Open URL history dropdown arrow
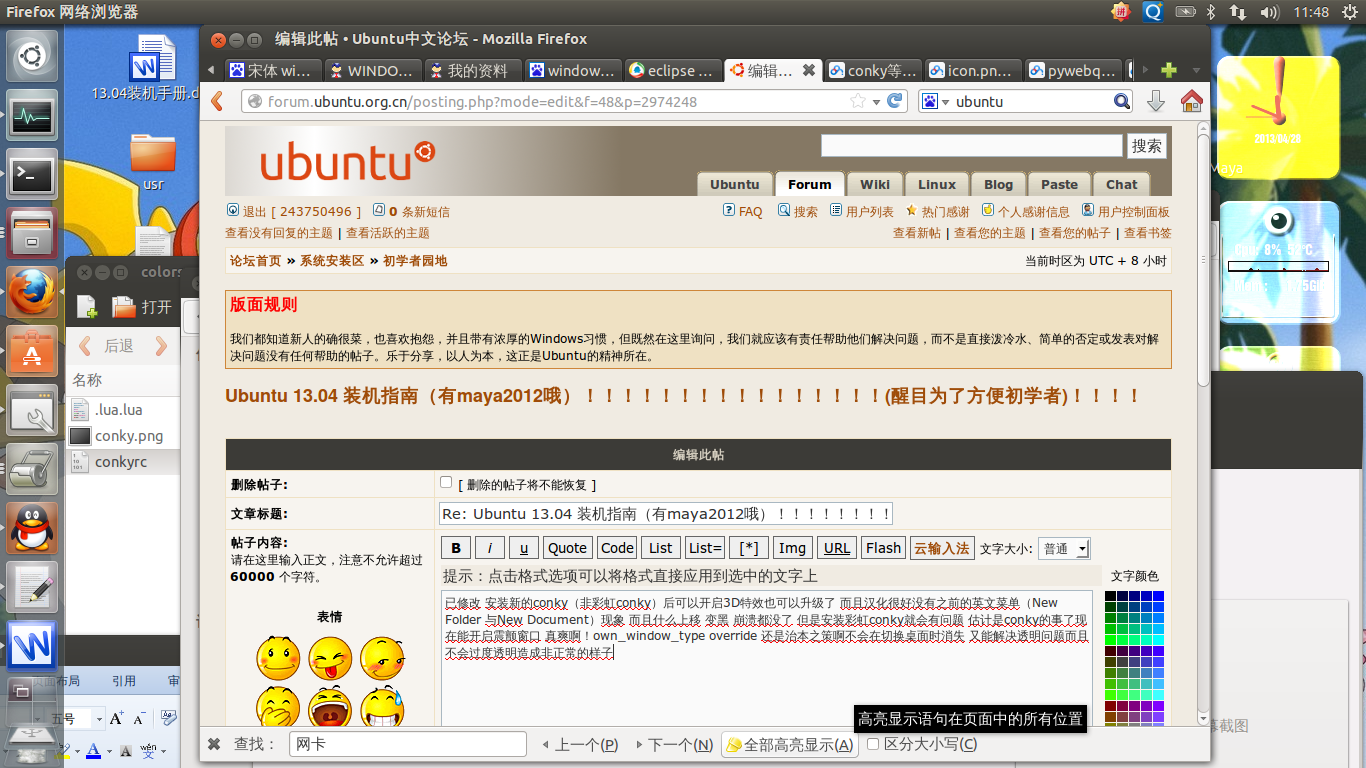1366x768 pixels. click(x=877, y=102)
